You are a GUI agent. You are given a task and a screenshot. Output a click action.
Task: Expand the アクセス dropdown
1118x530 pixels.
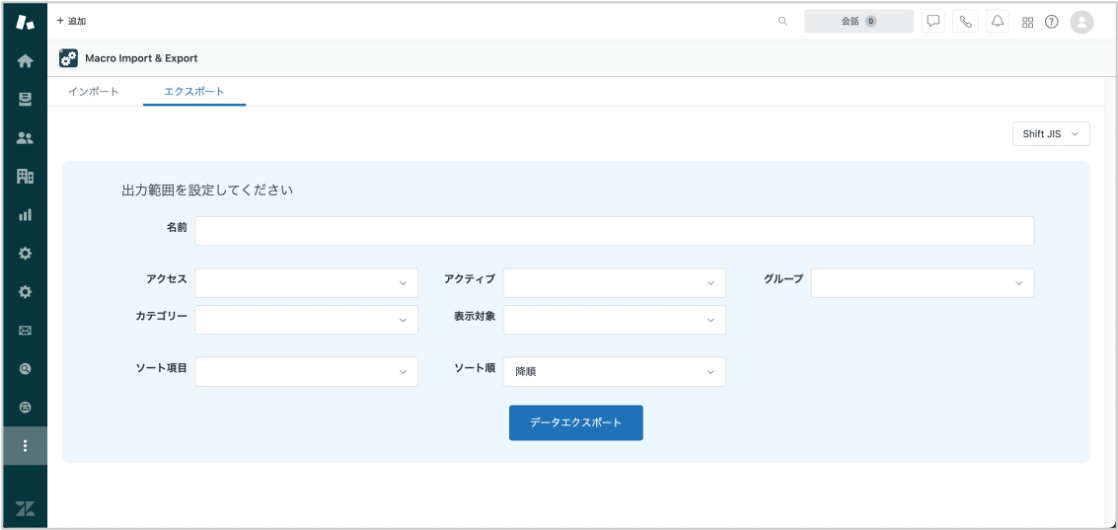307,283
